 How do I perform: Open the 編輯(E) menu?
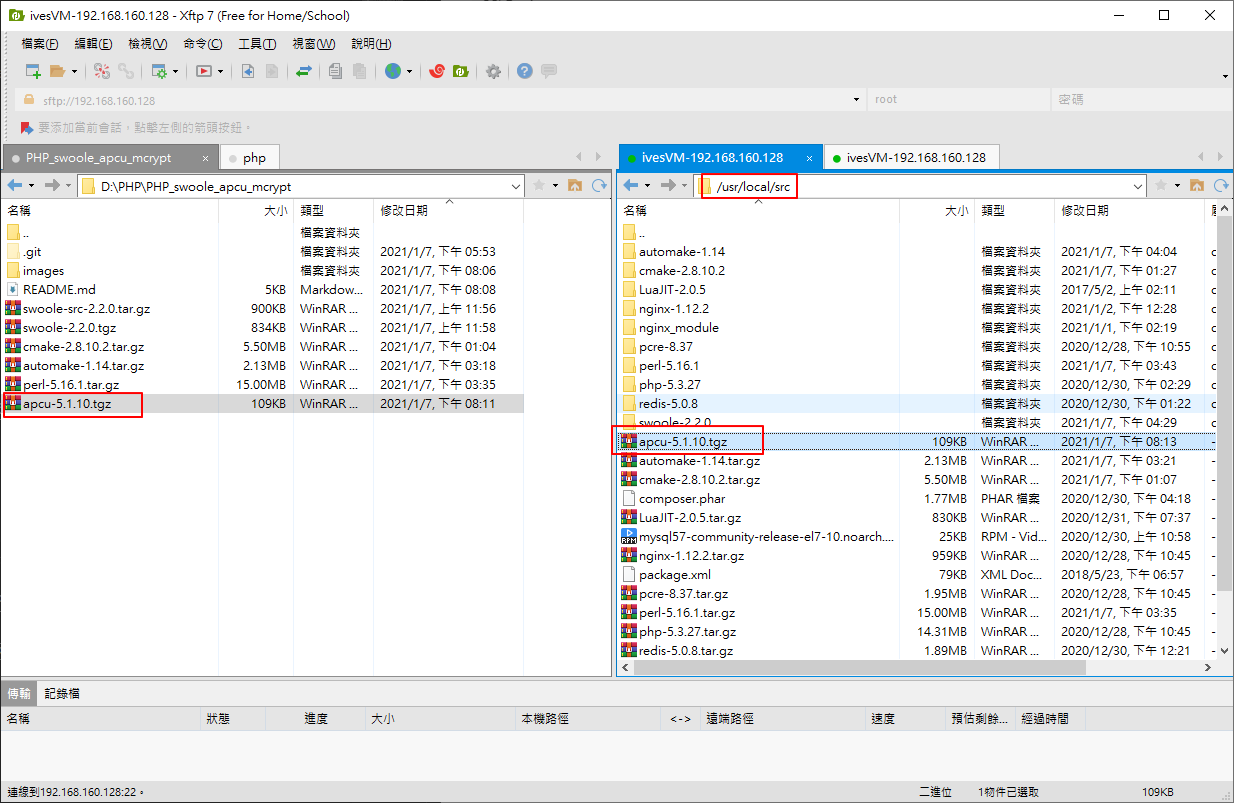[x=93, y=44]
